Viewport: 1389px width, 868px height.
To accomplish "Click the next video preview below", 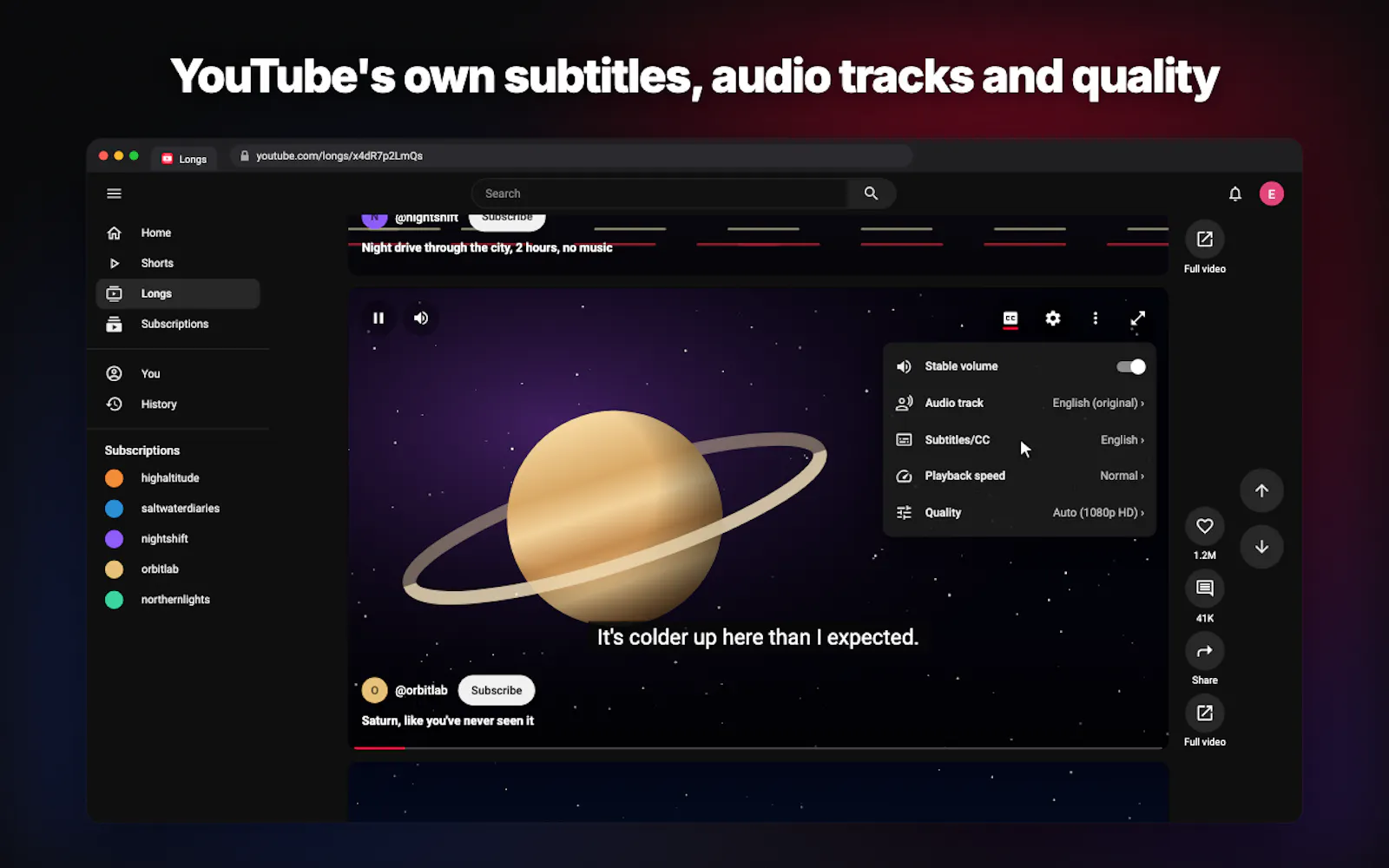I will click(759, 792).
